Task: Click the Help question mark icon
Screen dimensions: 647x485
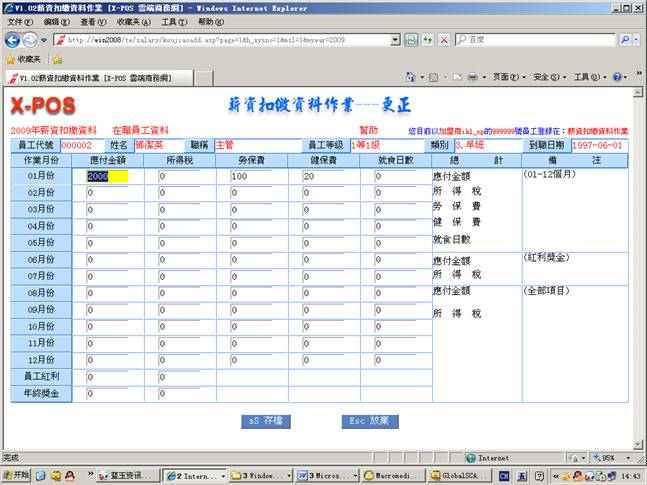Action: 617,77
